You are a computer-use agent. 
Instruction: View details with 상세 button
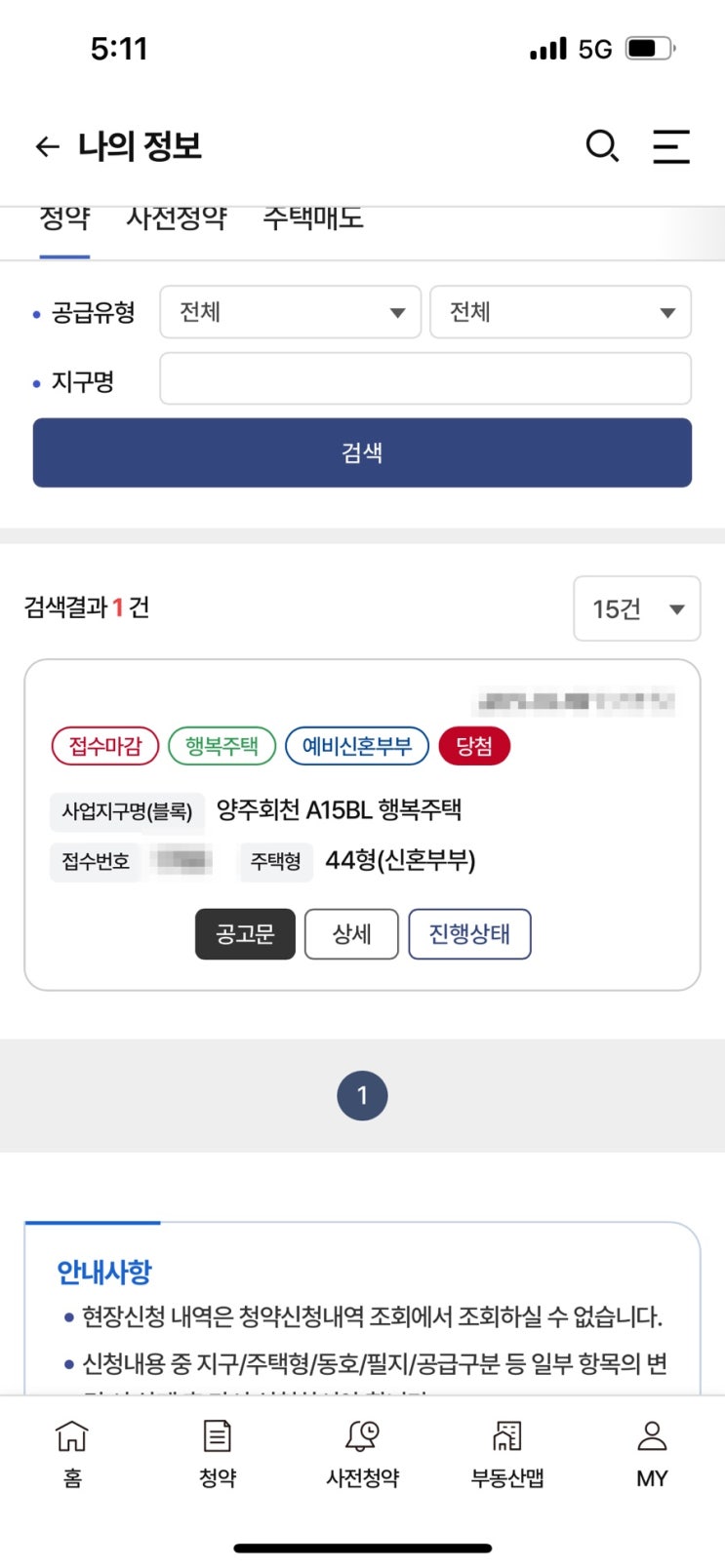[x=351, y=934]
